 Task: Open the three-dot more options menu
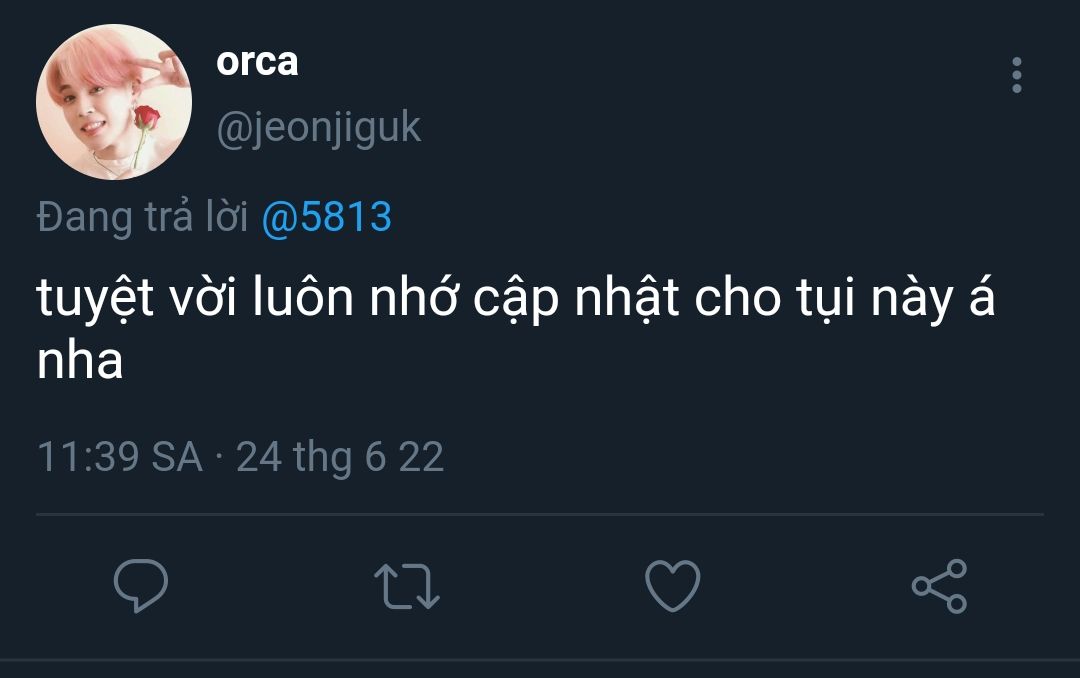click(1016, 75)
